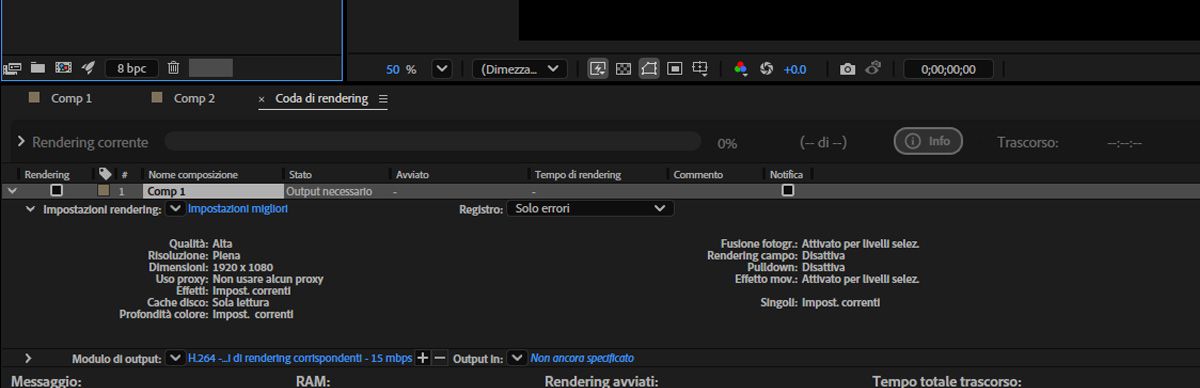Image resolution: width=1200 pixels, height=388 pixels.
Task: Collapse the Comp 1 render item arrow
Action: point(11,190)
